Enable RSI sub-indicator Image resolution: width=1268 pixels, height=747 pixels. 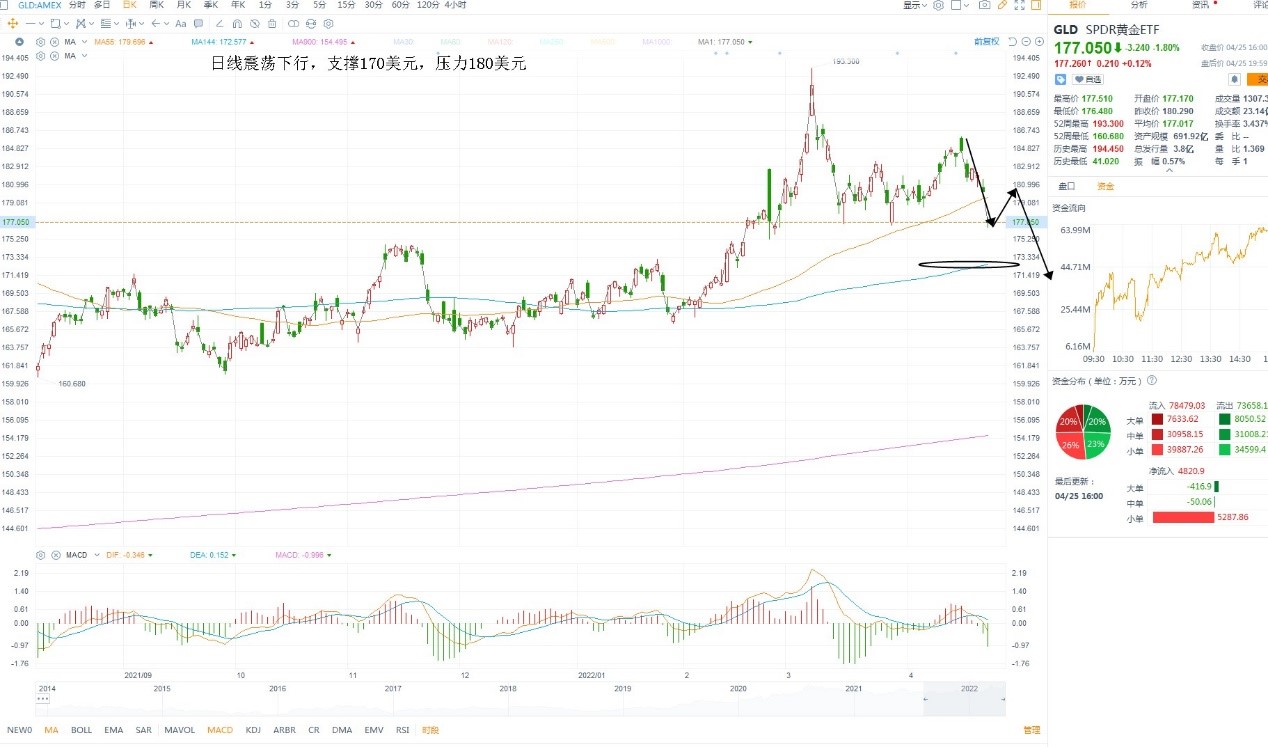(x=402, y=730)
